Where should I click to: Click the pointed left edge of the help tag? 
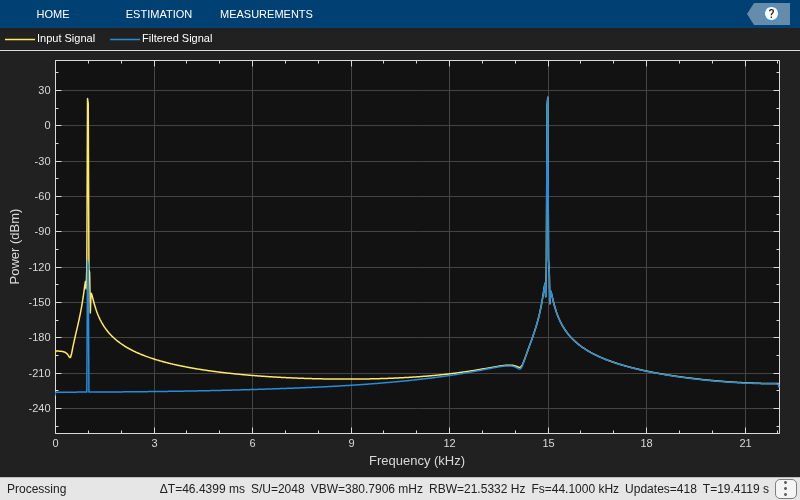point(752,14)
